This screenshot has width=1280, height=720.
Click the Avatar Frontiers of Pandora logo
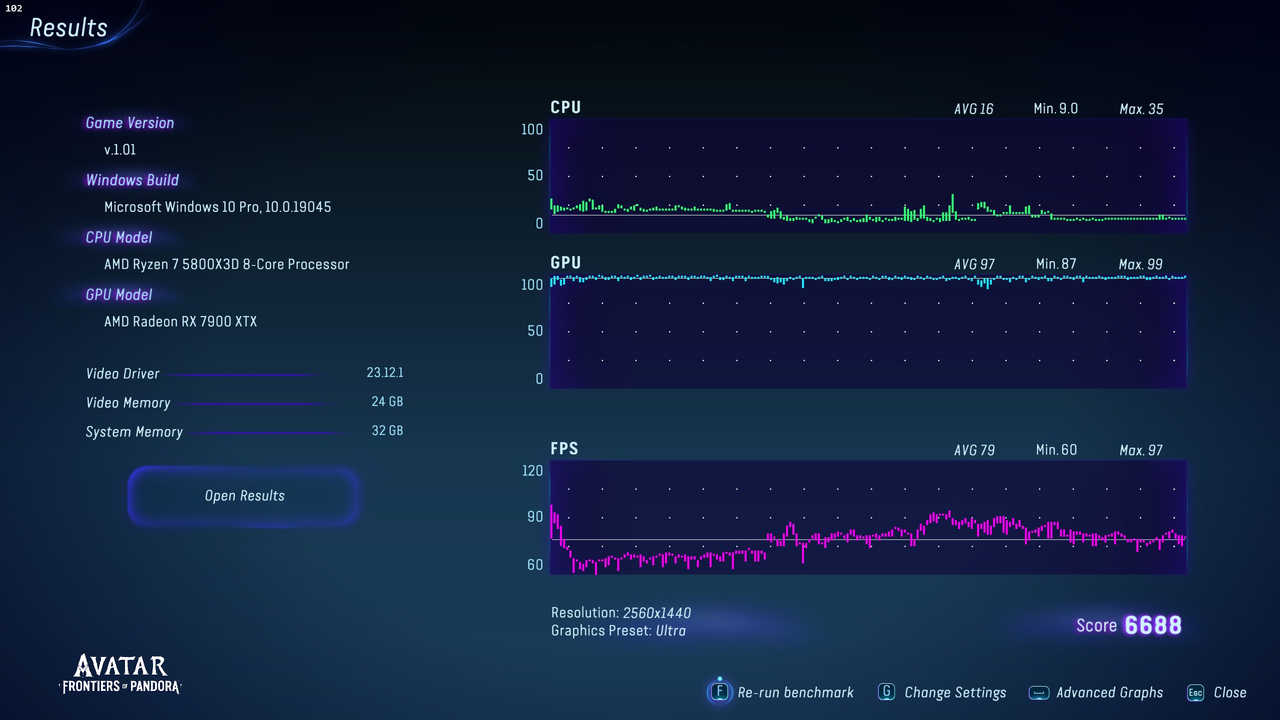pos(121,675)
